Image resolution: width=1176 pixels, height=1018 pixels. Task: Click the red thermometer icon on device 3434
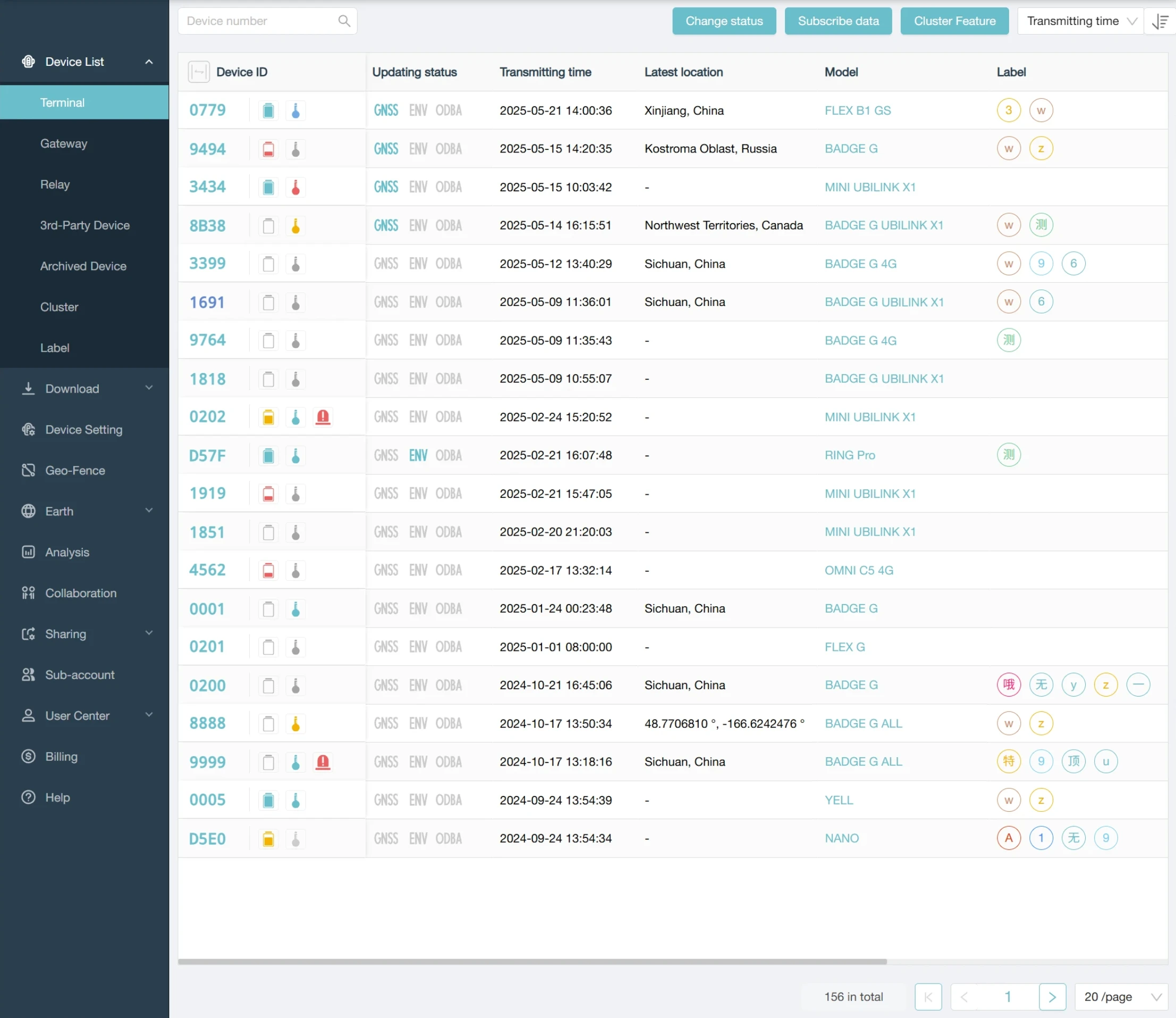295,187
